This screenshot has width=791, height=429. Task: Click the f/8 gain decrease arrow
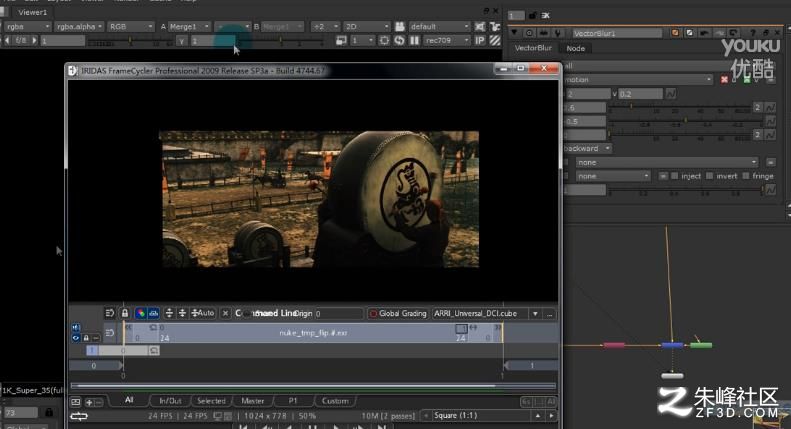point(7,40)
